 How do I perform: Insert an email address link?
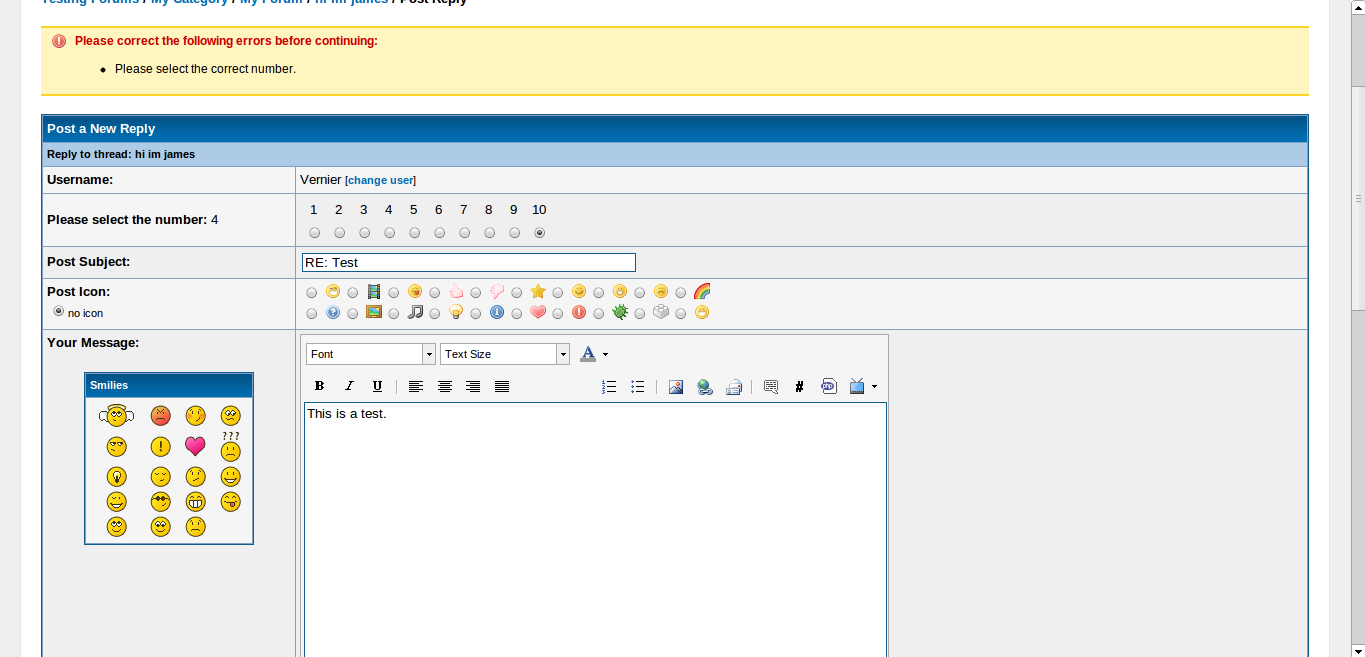(733, 387)
